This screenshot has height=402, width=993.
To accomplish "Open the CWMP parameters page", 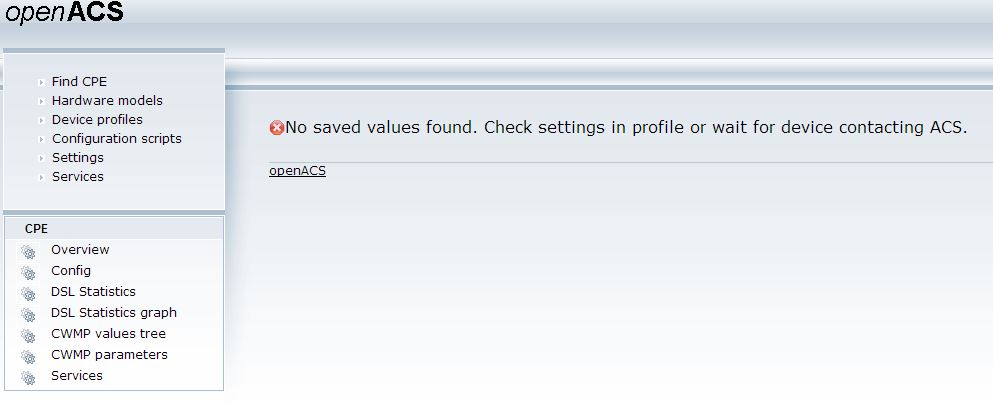I will click(x=109, y=355).
